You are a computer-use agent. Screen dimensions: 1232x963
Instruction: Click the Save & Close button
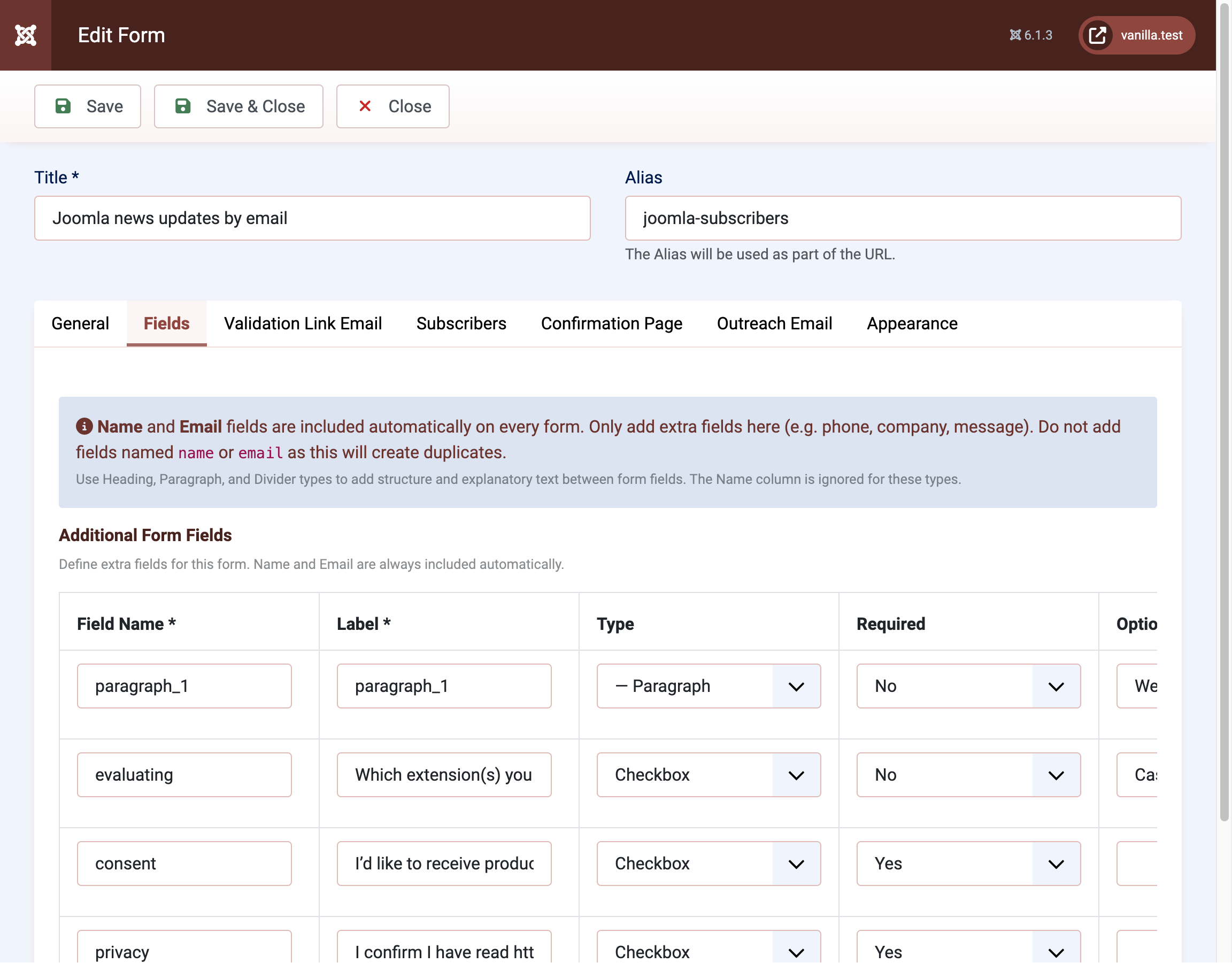[238, 106]
